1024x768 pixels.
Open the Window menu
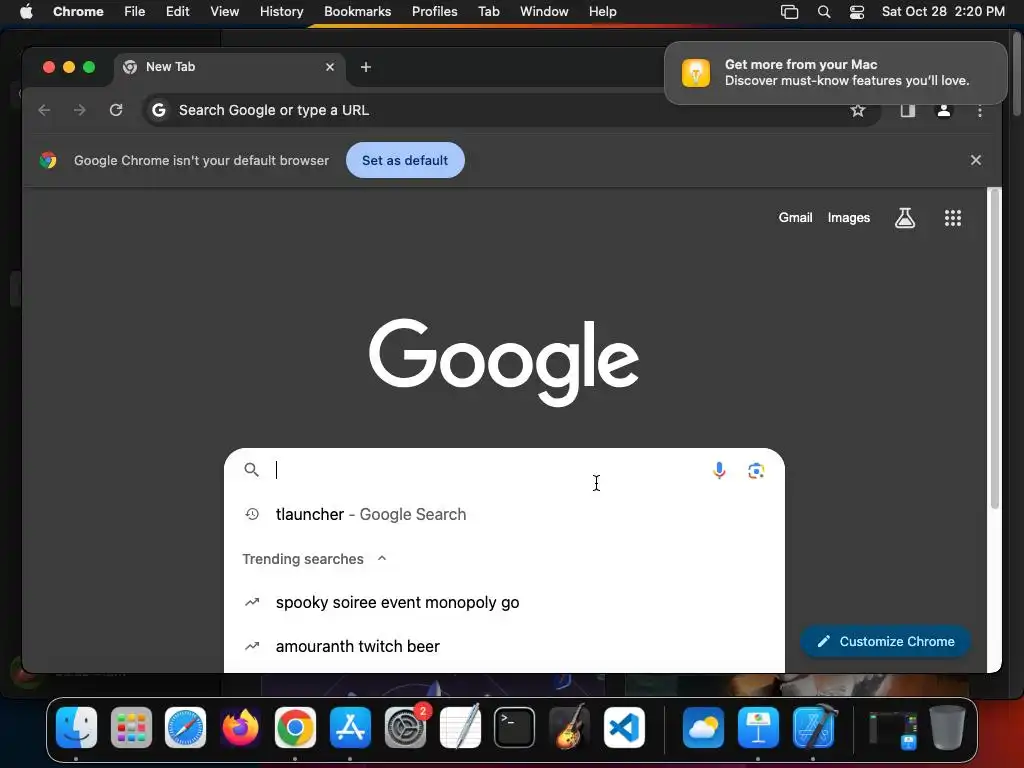pos(544,12)
